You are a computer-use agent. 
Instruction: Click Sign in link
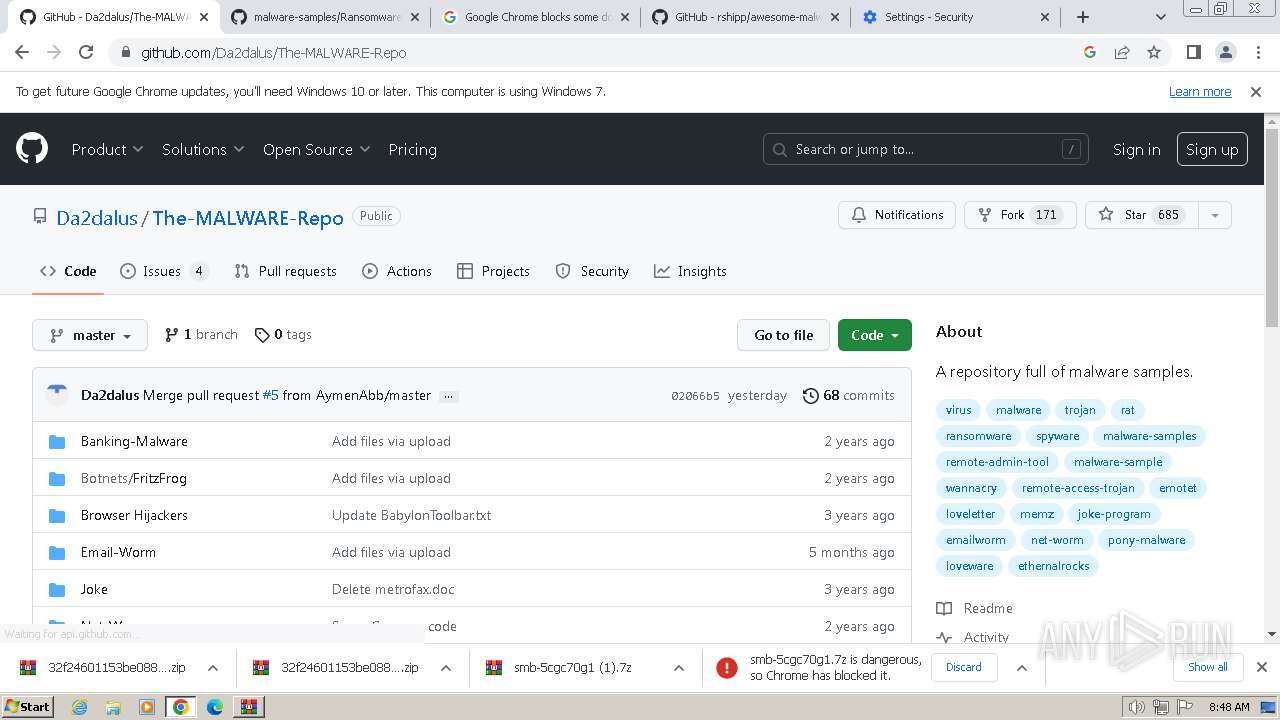pos(1136,149)
